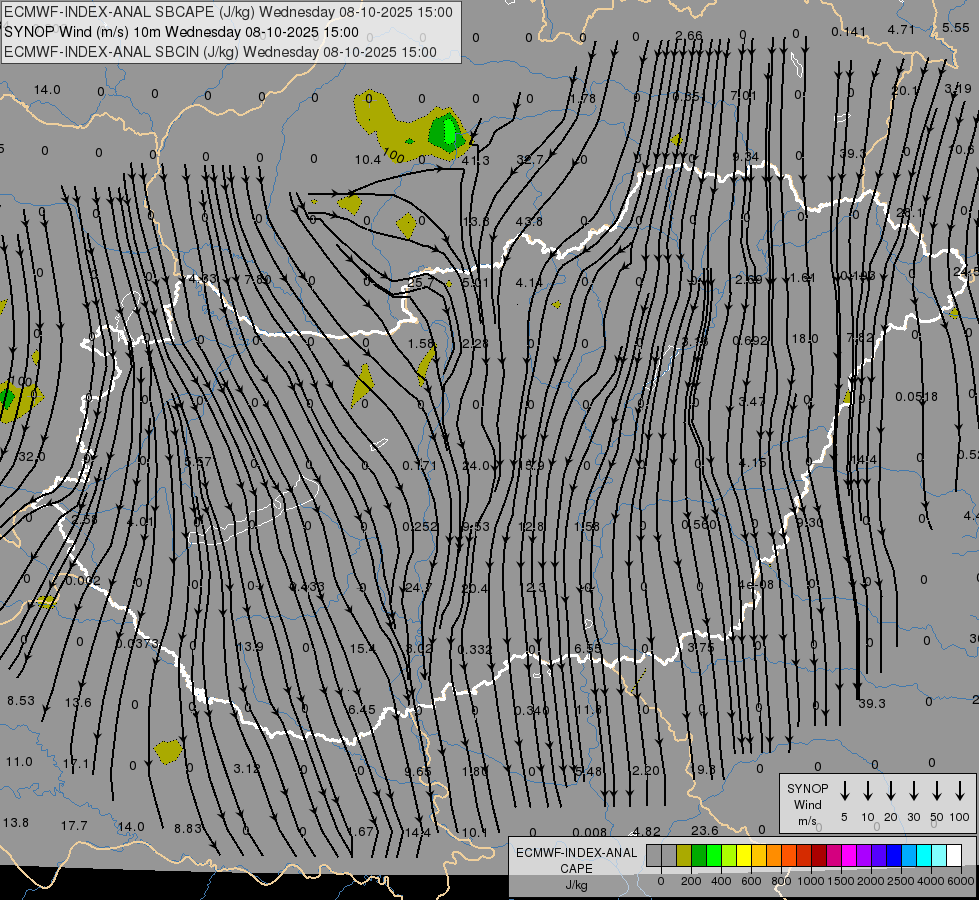Click the 43.8 value on the map

point(529,221)
